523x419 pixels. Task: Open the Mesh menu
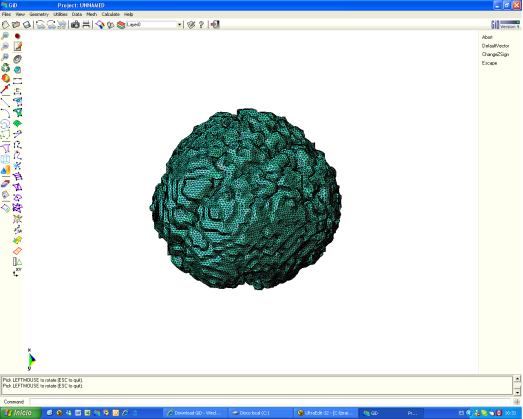[x=91, y=14]
